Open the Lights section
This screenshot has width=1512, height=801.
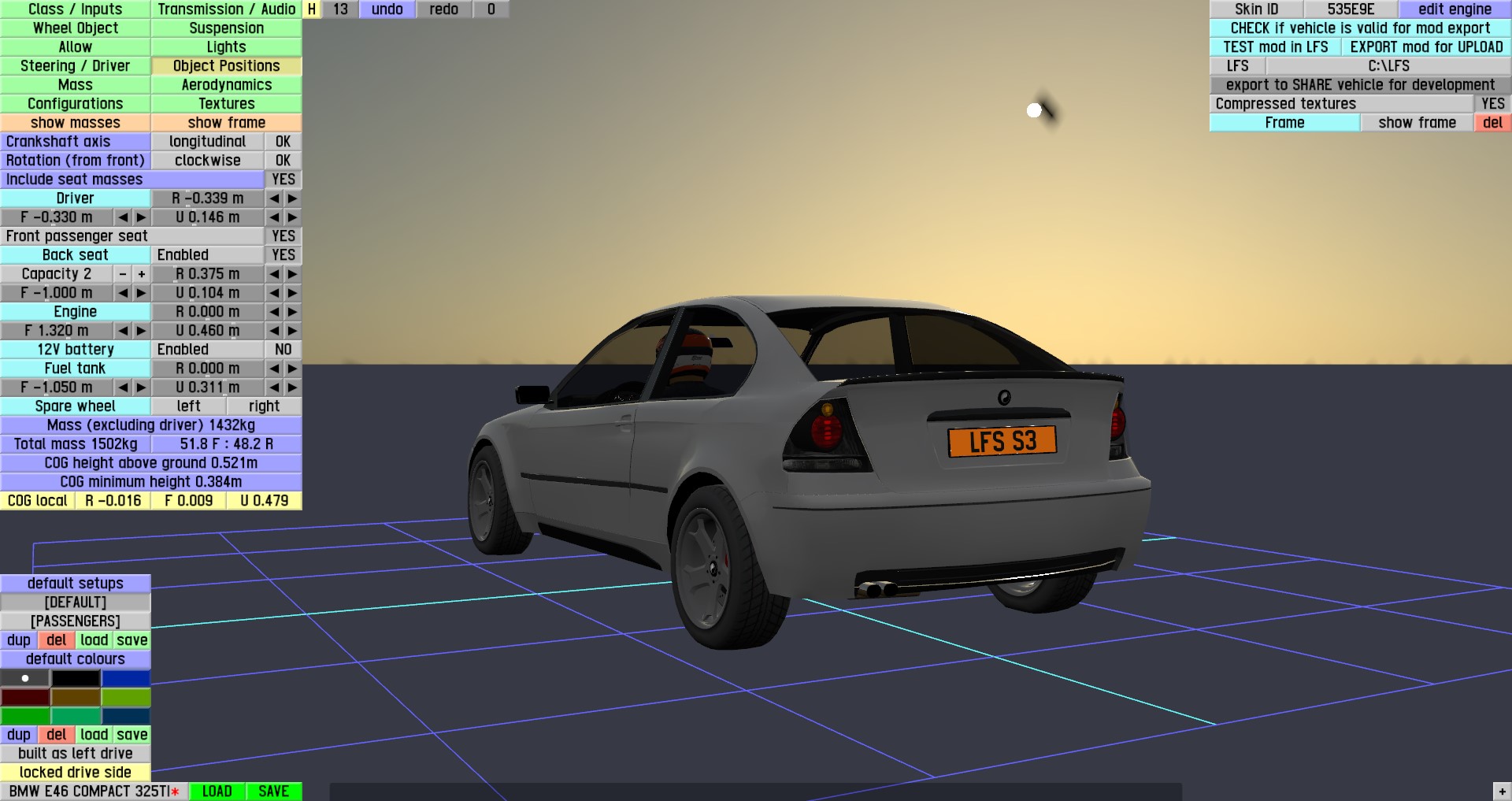click(x=227, y=47)
